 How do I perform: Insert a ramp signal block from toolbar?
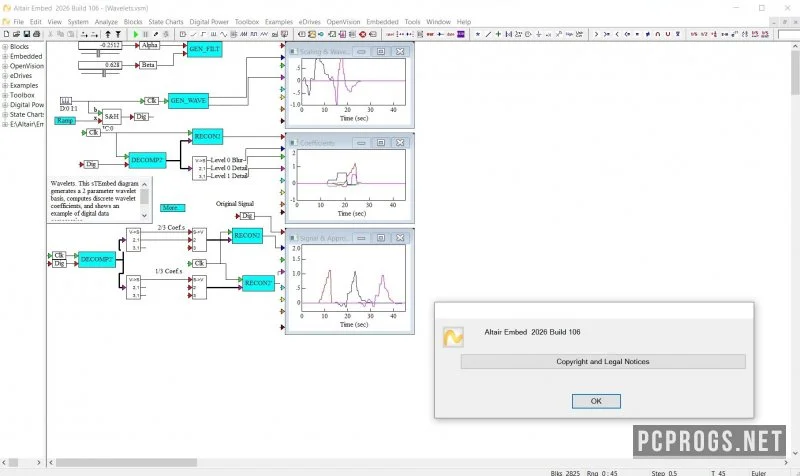193,34
